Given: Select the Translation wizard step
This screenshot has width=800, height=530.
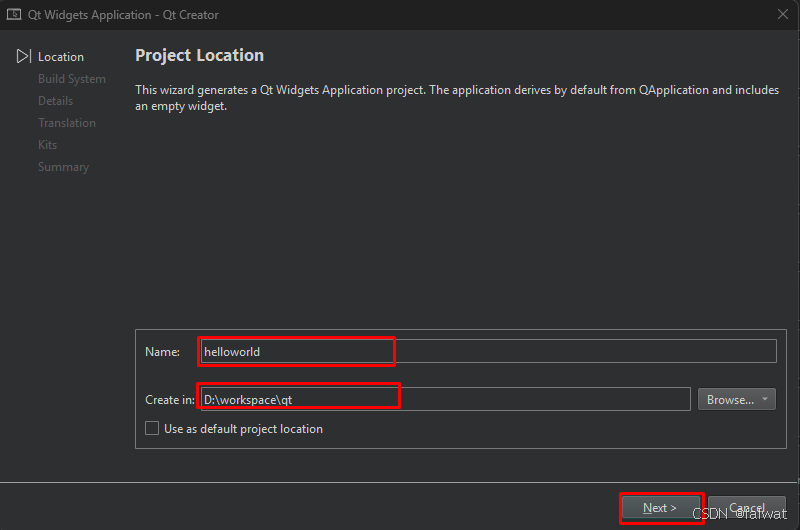Looking at the screenshot, I should 67,123.
